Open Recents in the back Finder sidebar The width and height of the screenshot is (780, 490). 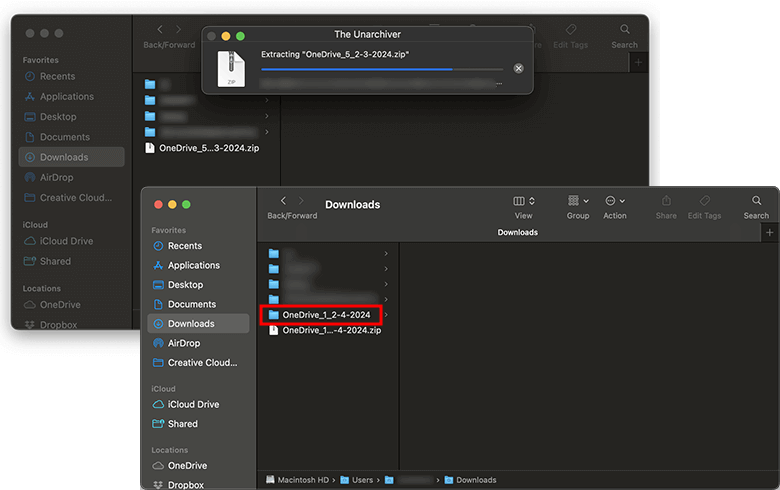[x=50, y=76]
